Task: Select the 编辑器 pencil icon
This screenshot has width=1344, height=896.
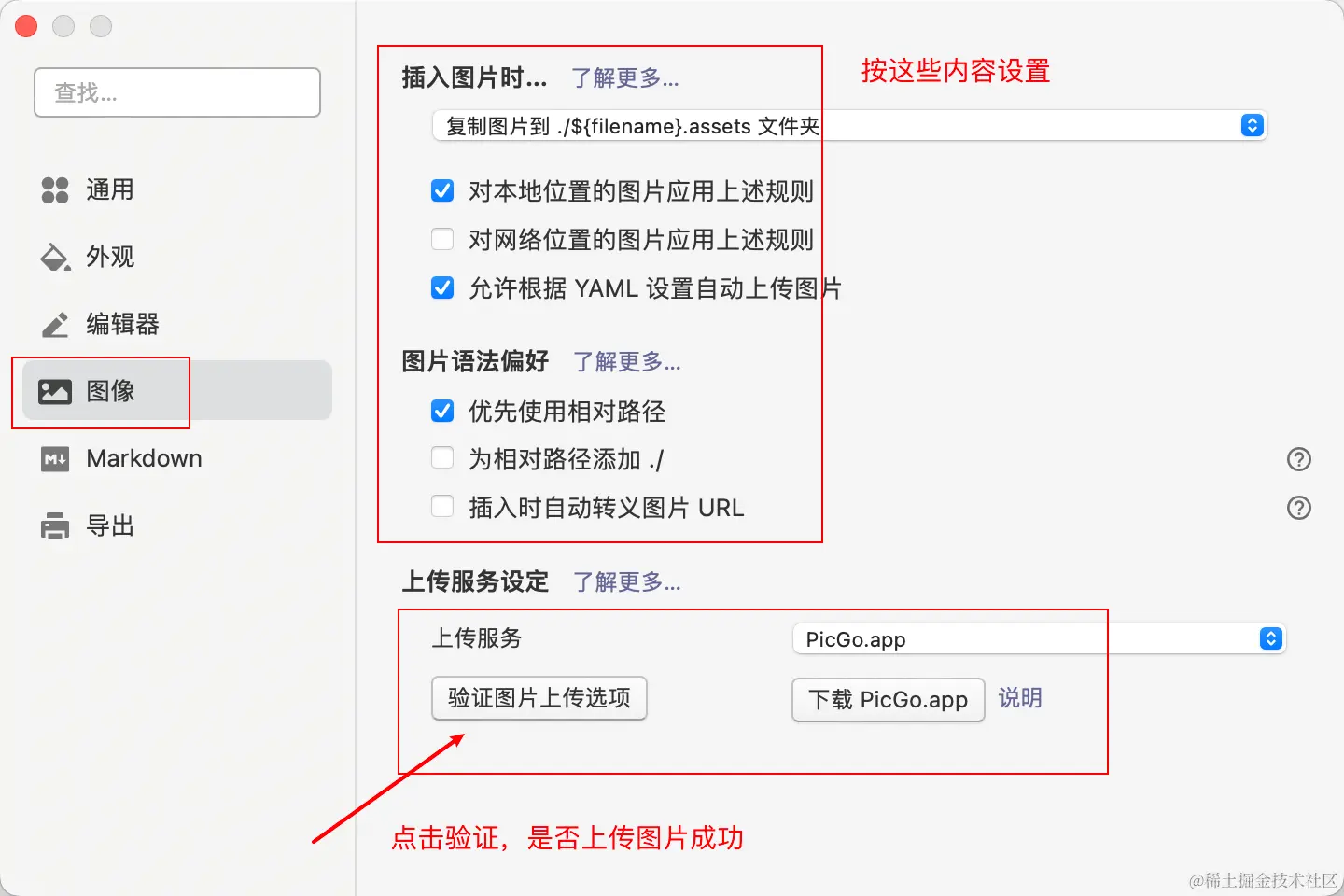Action: point(55,324)
